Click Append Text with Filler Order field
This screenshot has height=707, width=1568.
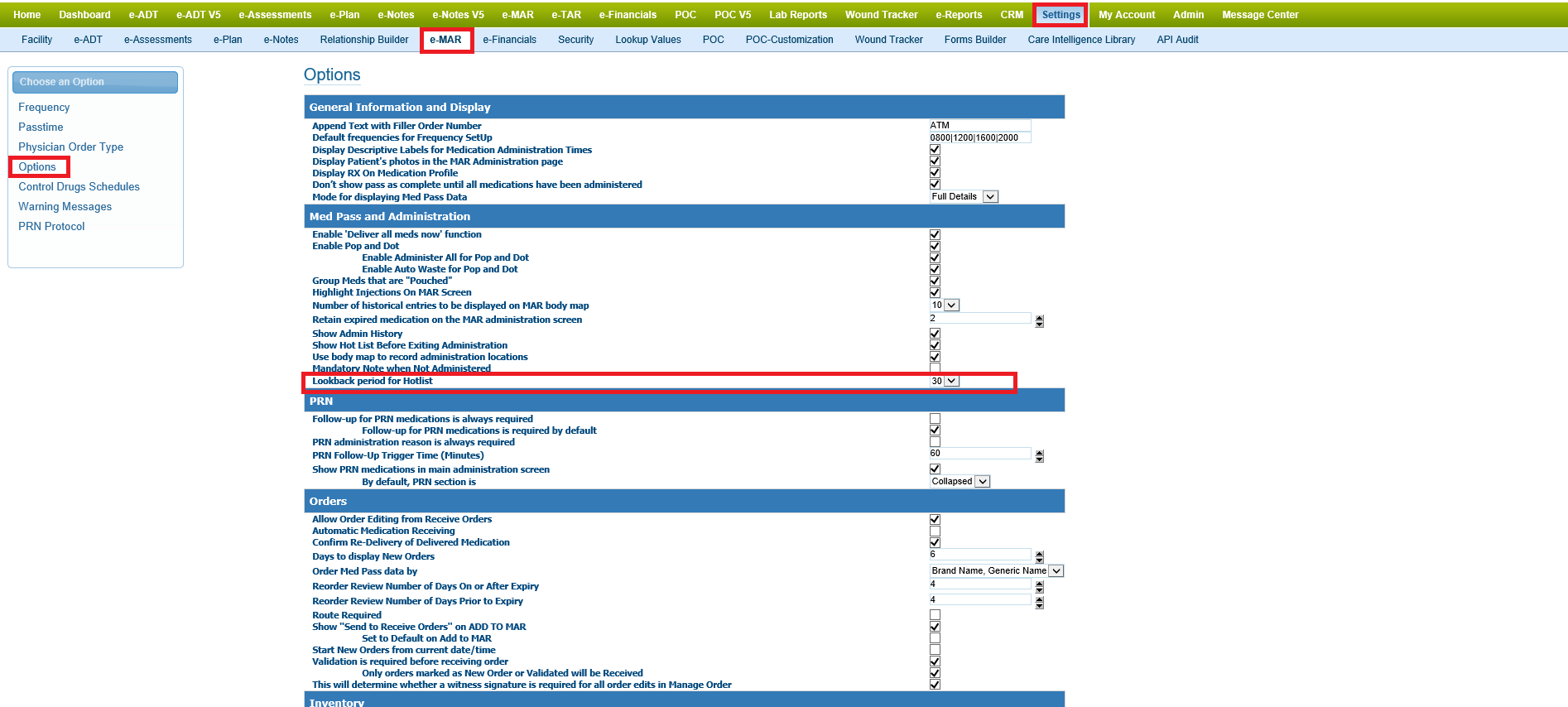point(979,126)
